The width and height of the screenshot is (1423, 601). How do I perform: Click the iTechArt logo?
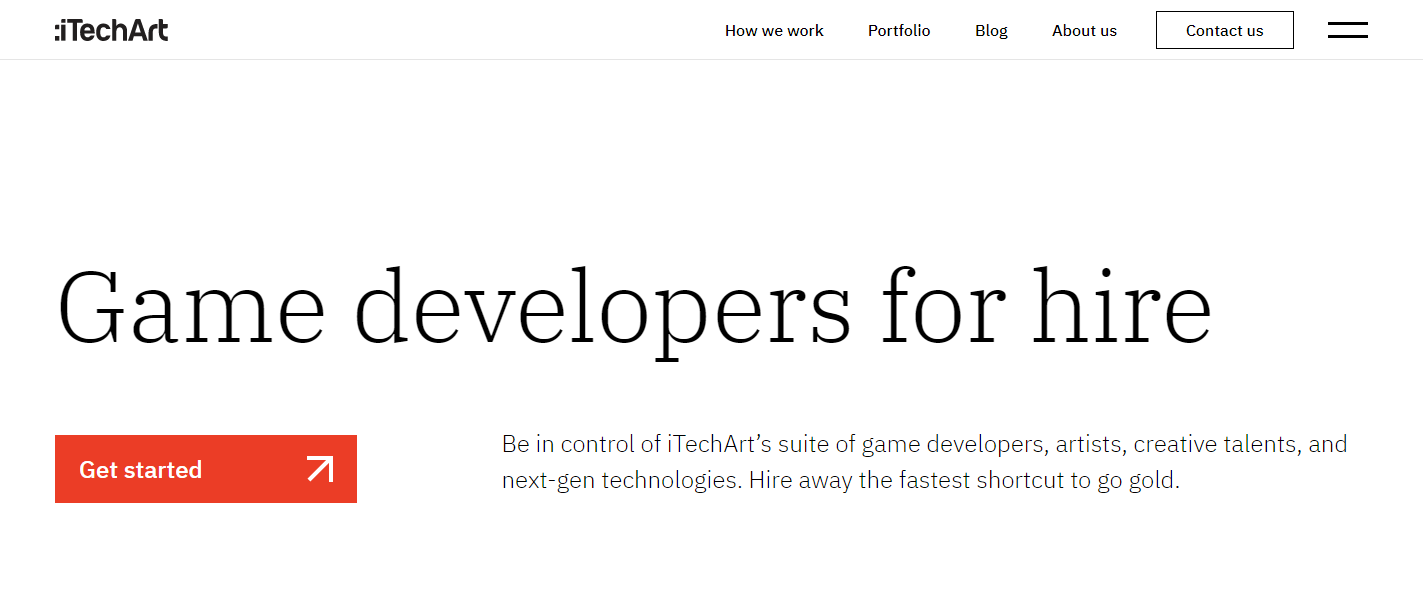pyautogui.click(x=111, y=30)
